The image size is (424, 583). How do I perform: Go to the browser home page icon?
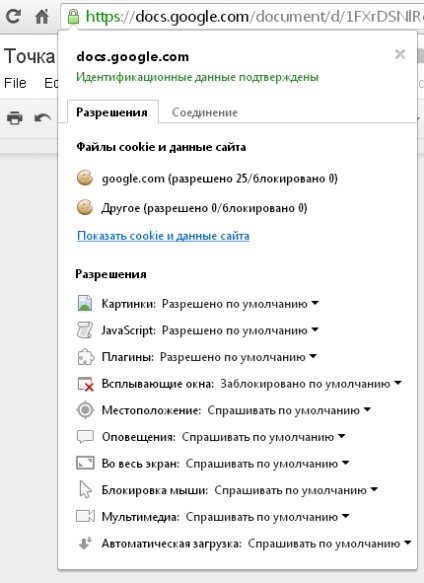tap(42, 16)
